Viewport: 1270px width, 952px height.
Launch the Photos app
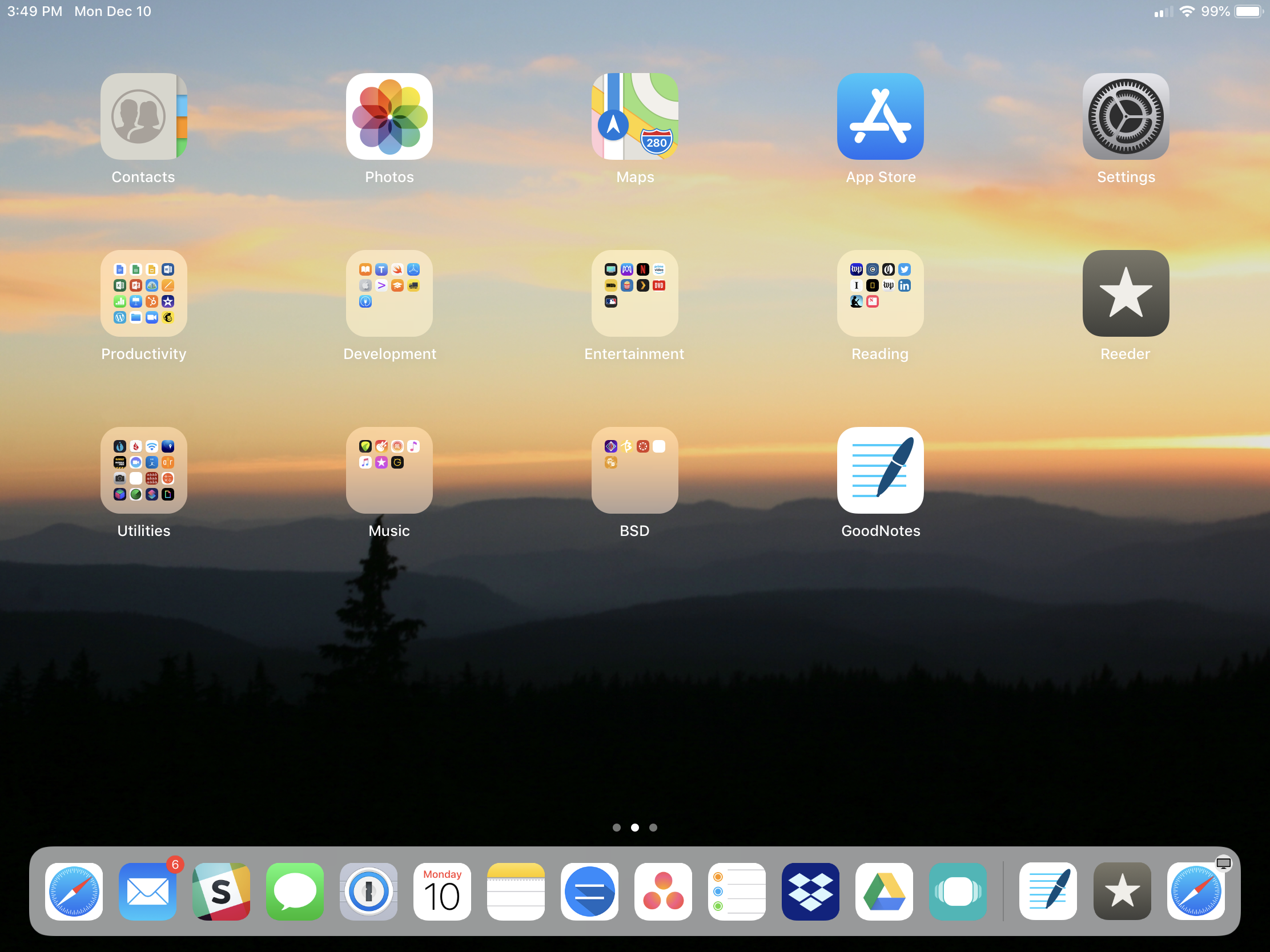(389, 116)
